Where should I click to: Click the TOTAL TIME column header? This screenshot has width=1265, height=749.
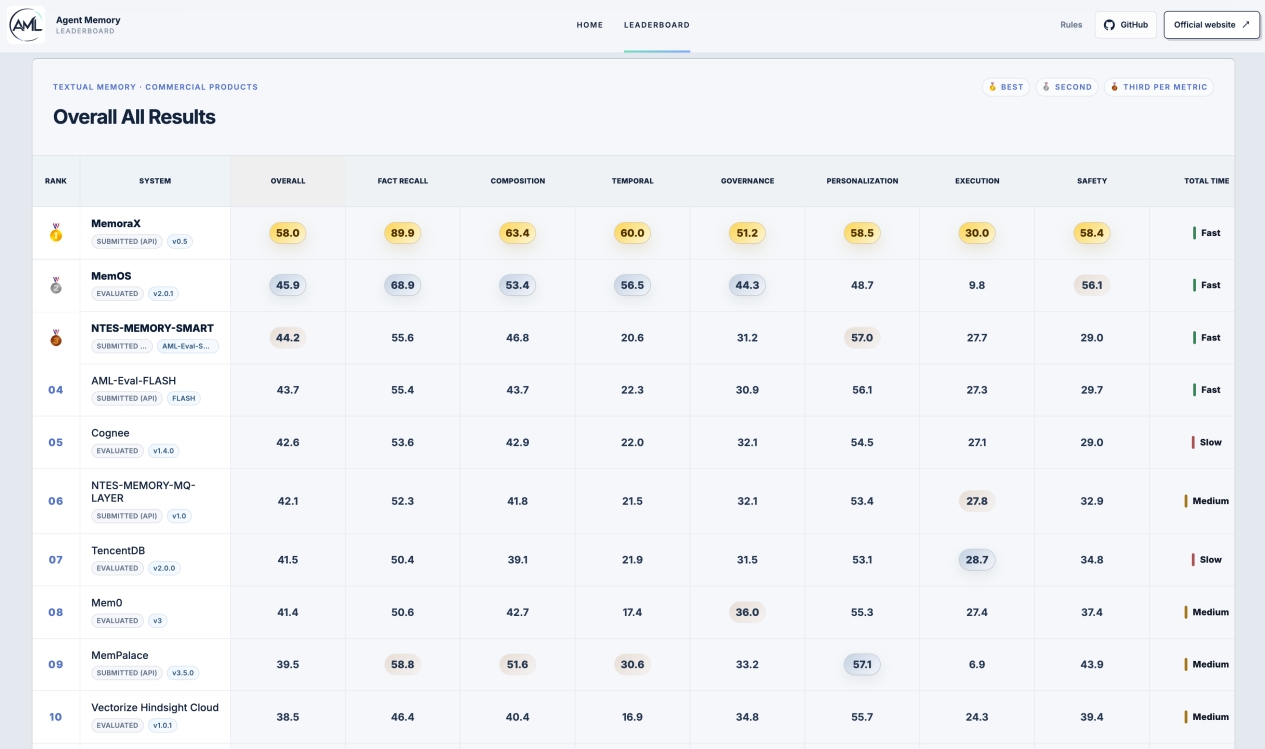tap(1207, 181)
